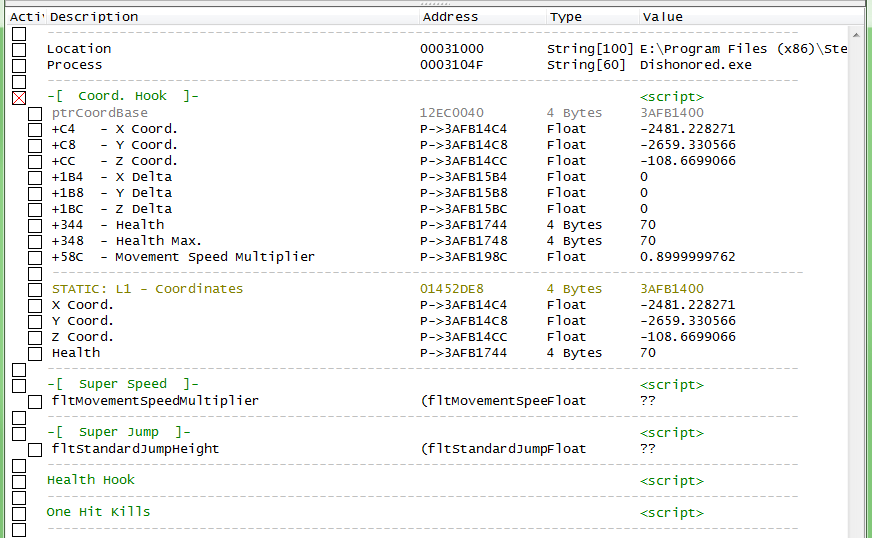Click address 00031000

click(x=452, y=49)
